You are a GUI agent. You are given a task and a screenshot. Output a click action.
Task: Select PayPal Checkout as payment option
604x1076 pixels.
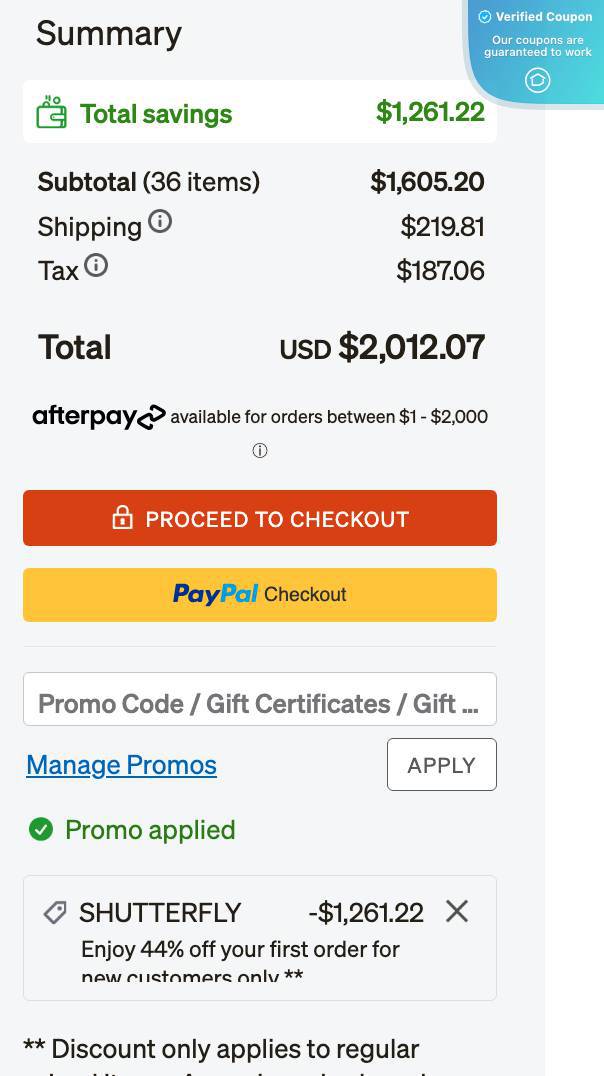point(260,594)
